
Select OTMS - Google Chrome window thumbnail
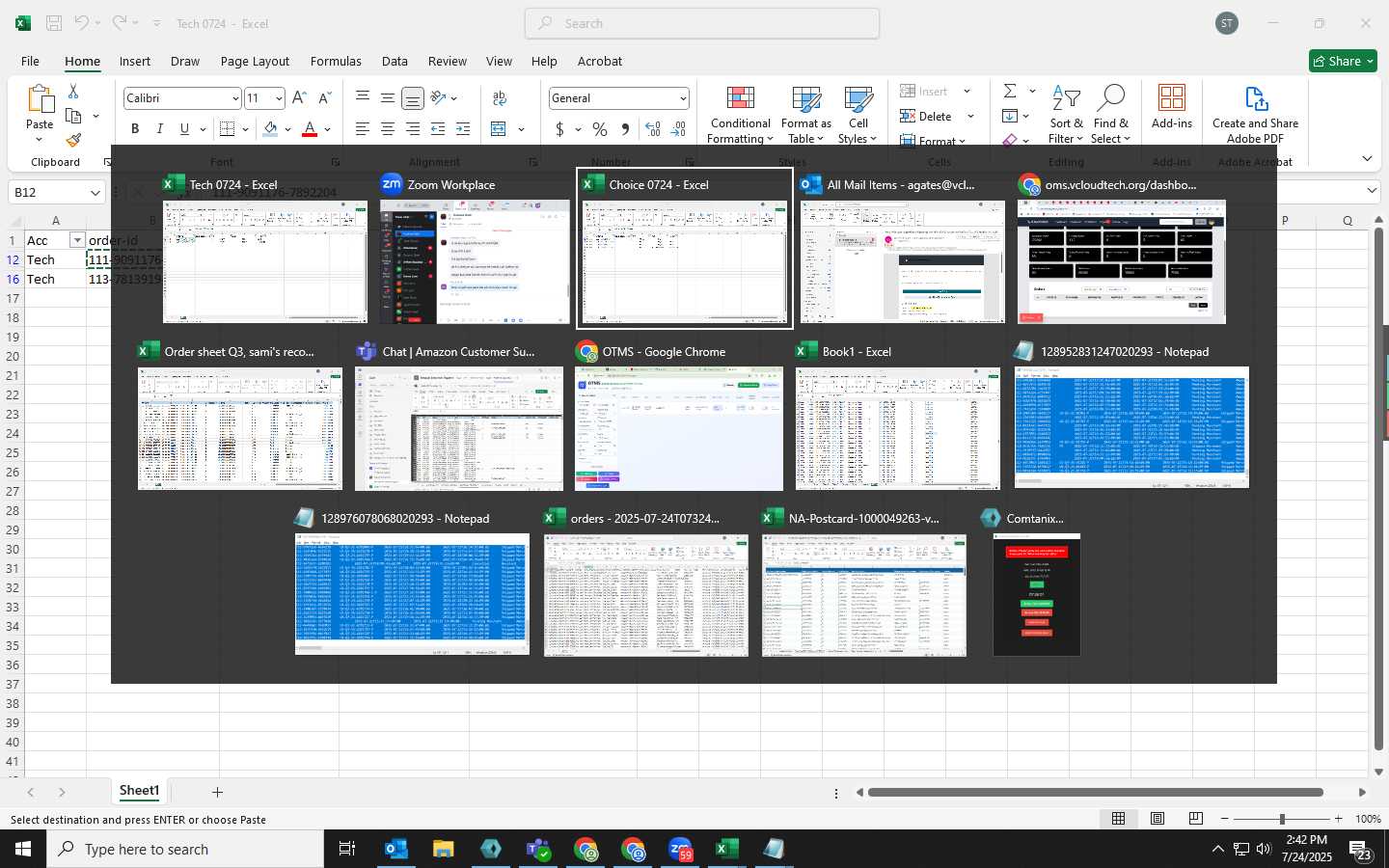point(679,417)
